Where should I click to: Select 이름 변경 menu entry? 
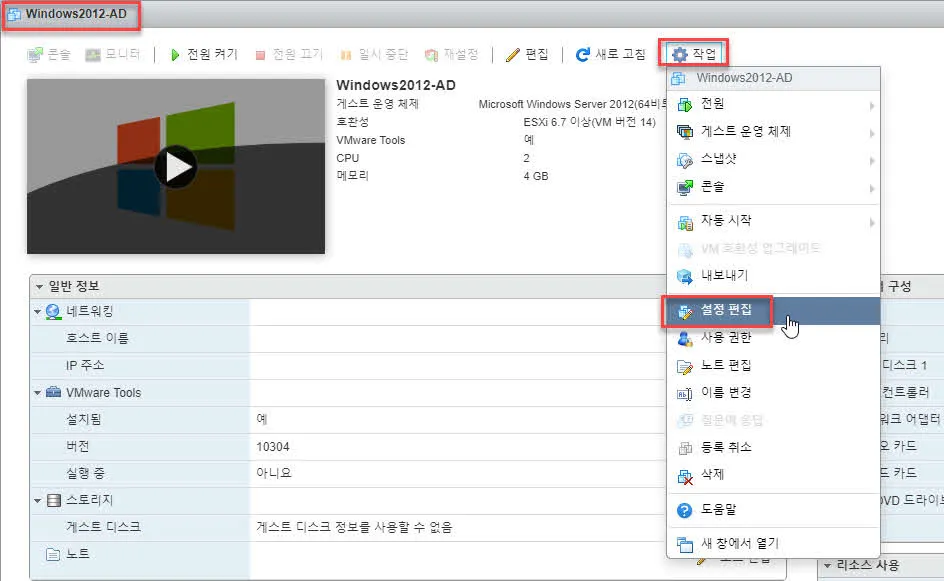point(774,393)
